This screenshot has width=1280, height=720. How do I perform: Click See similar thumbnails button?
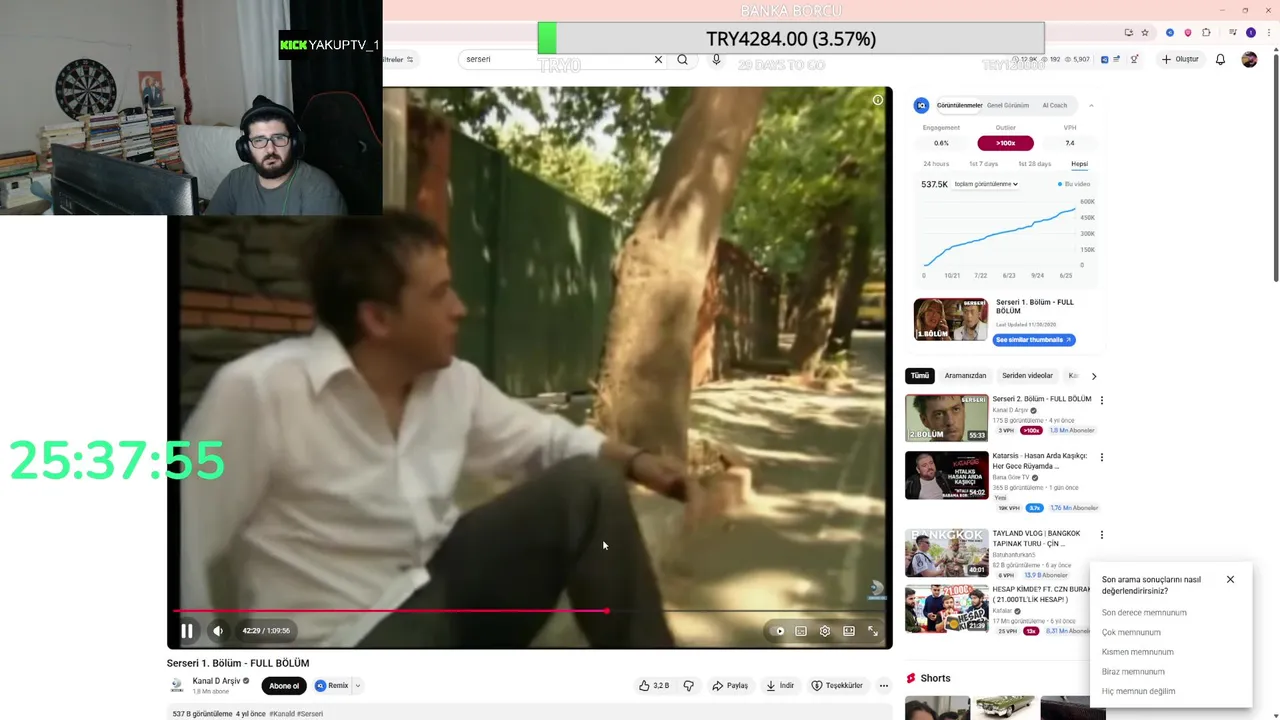click(x=1034, y=340)
